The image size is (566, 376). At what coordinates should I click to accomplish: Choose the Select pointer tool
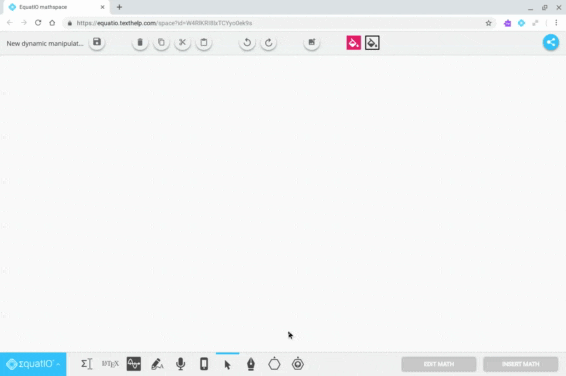coord(227,365)
